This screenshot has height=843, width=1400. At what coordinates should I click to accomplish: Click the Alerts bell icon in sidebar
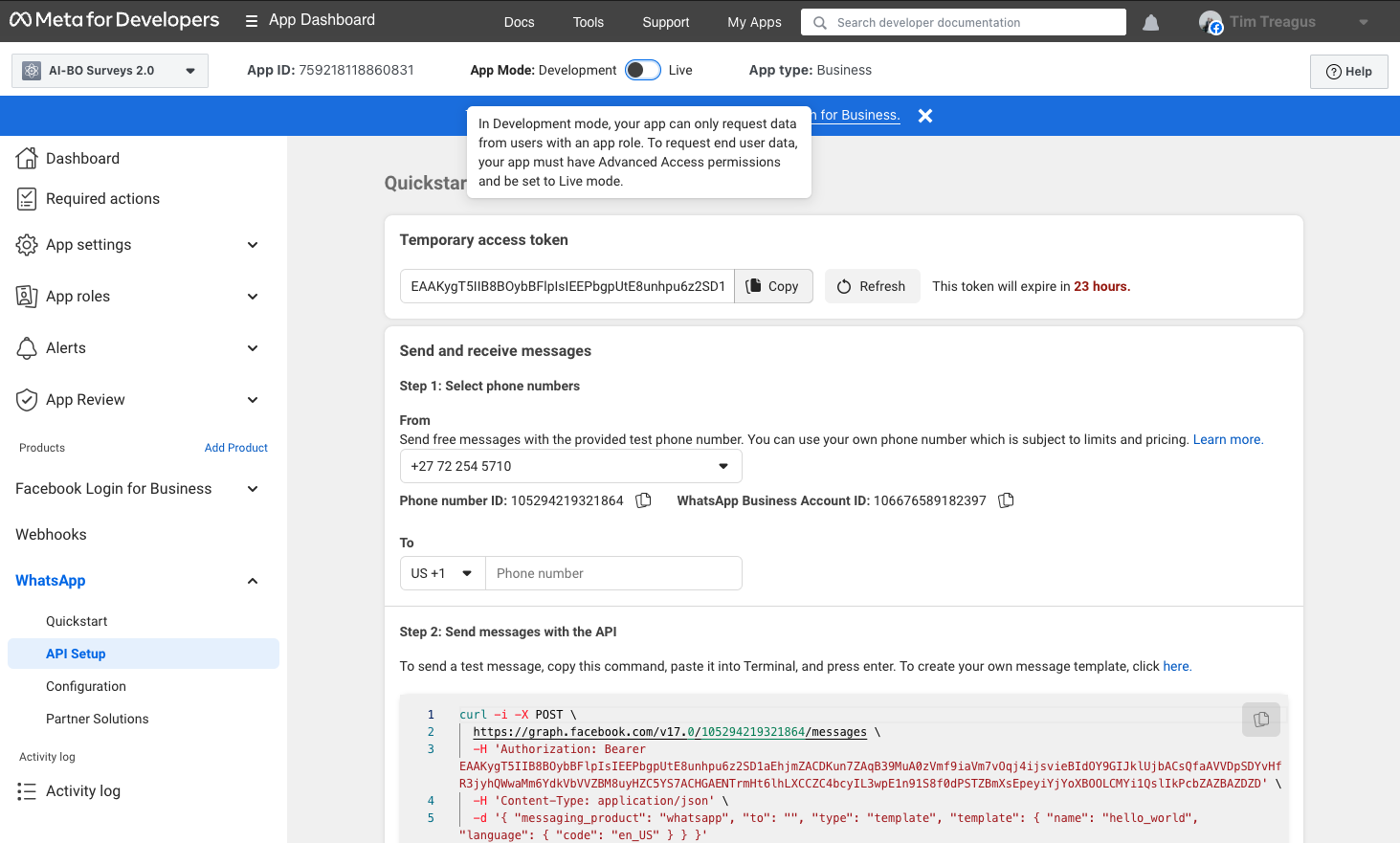coord(27,348)
